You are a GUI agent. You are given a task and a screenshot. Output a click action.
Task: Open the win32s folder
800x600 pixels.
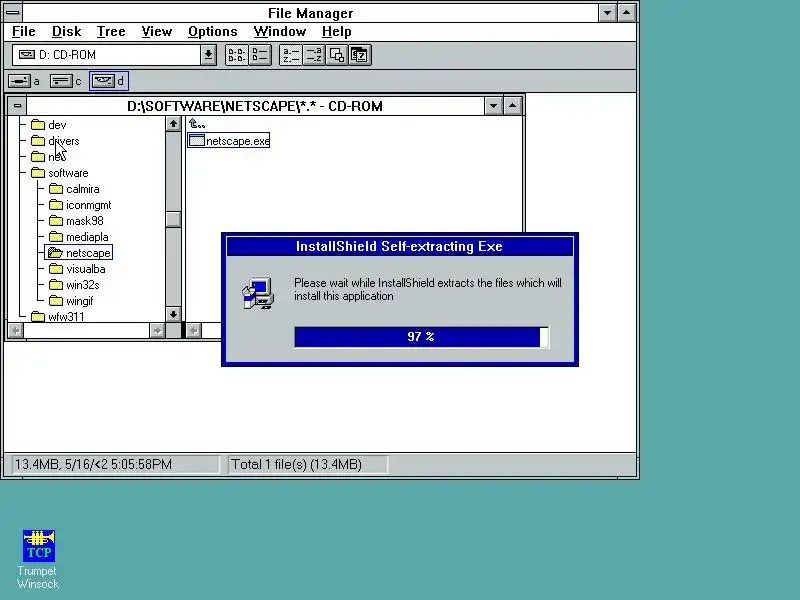click(x=74, y=285)
